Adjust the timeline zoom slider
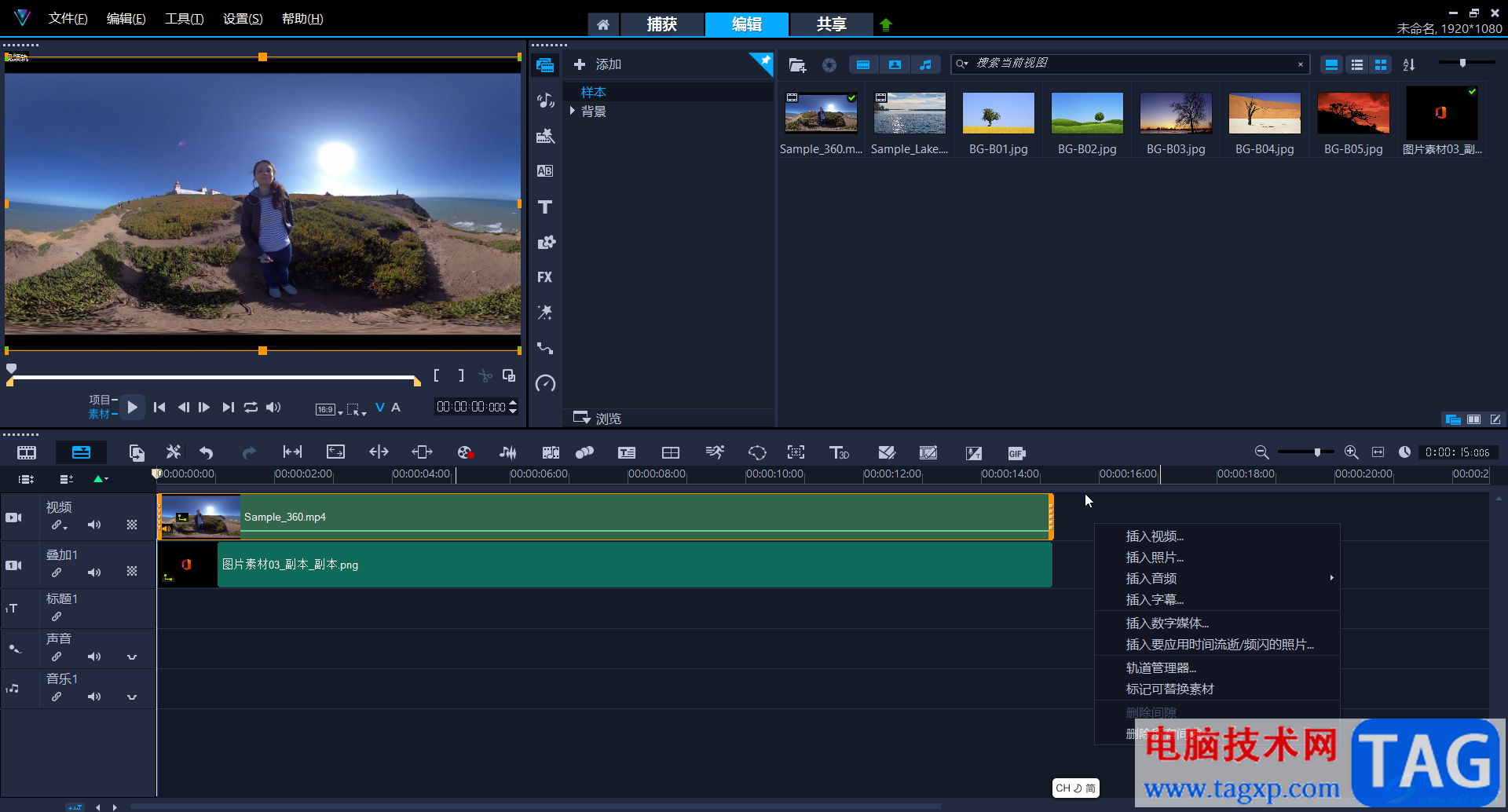The height and width of the screenshot is (812, 1508). click(1317, 452)
